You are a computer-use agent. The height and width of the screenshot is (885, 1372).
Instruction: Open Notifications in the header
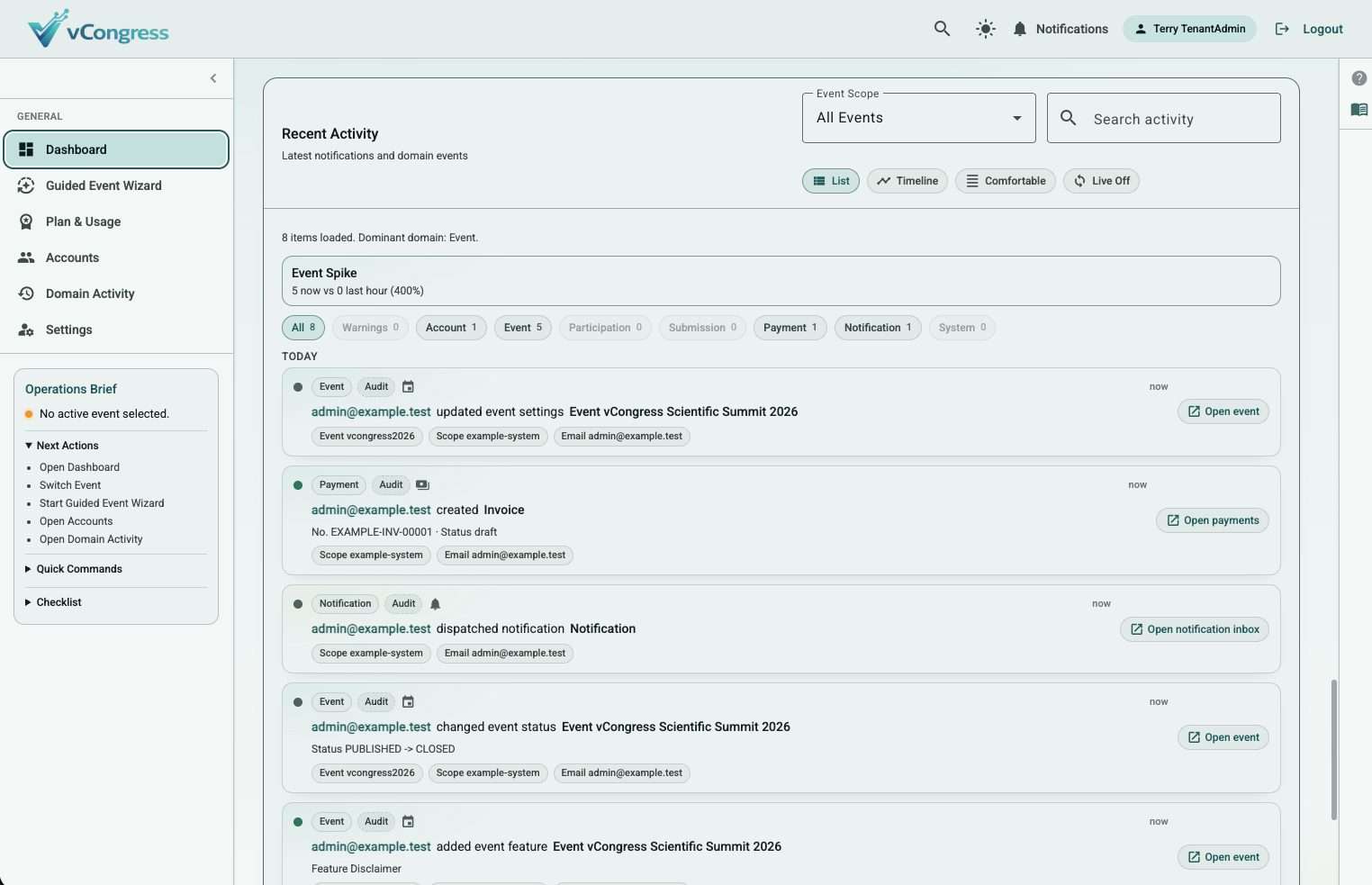(1061, 29)
